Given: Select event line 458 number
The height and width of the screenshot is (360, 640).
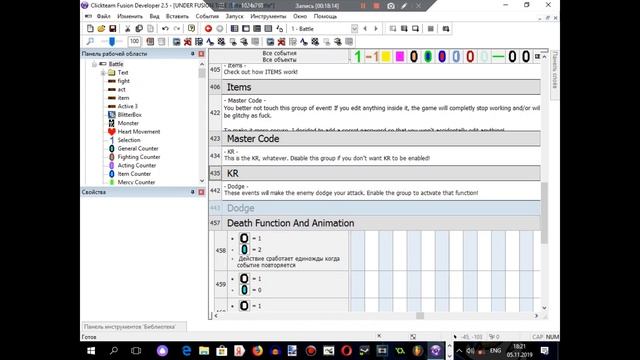Looking at the screenshot, I should pos(221,251).
